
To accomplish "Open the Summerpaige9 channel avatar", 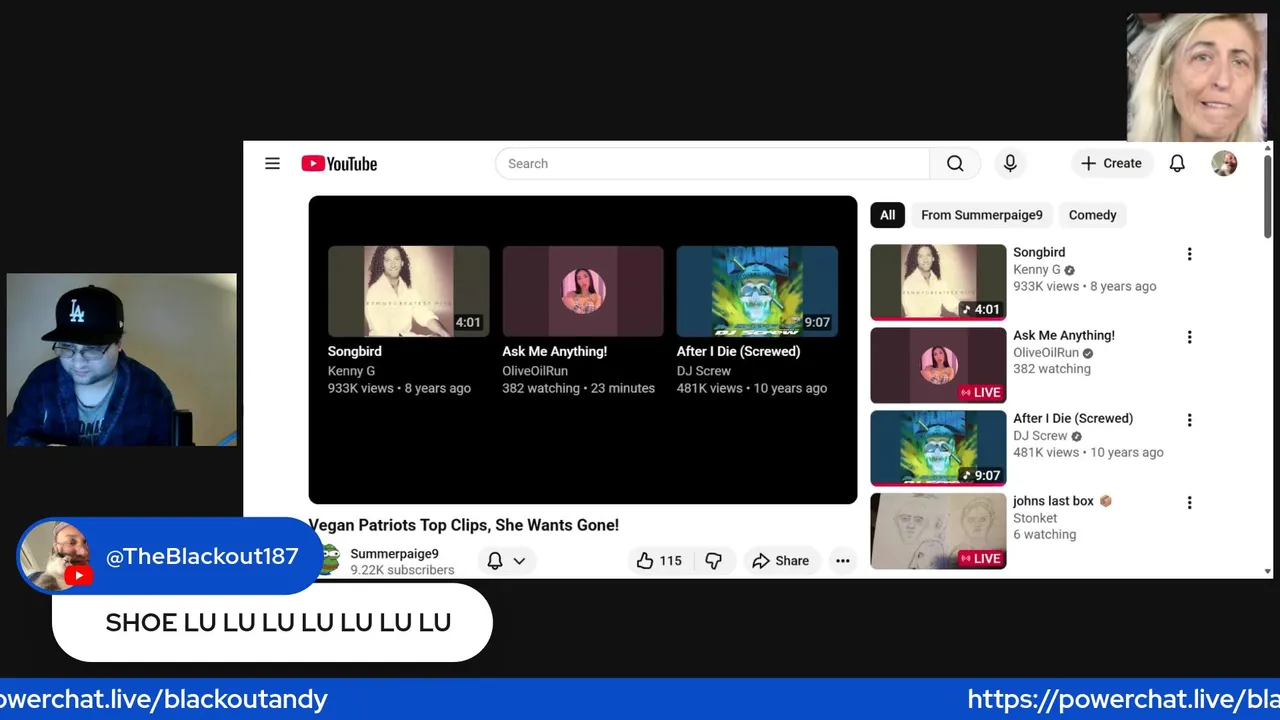I will click(x=328, y=561).
